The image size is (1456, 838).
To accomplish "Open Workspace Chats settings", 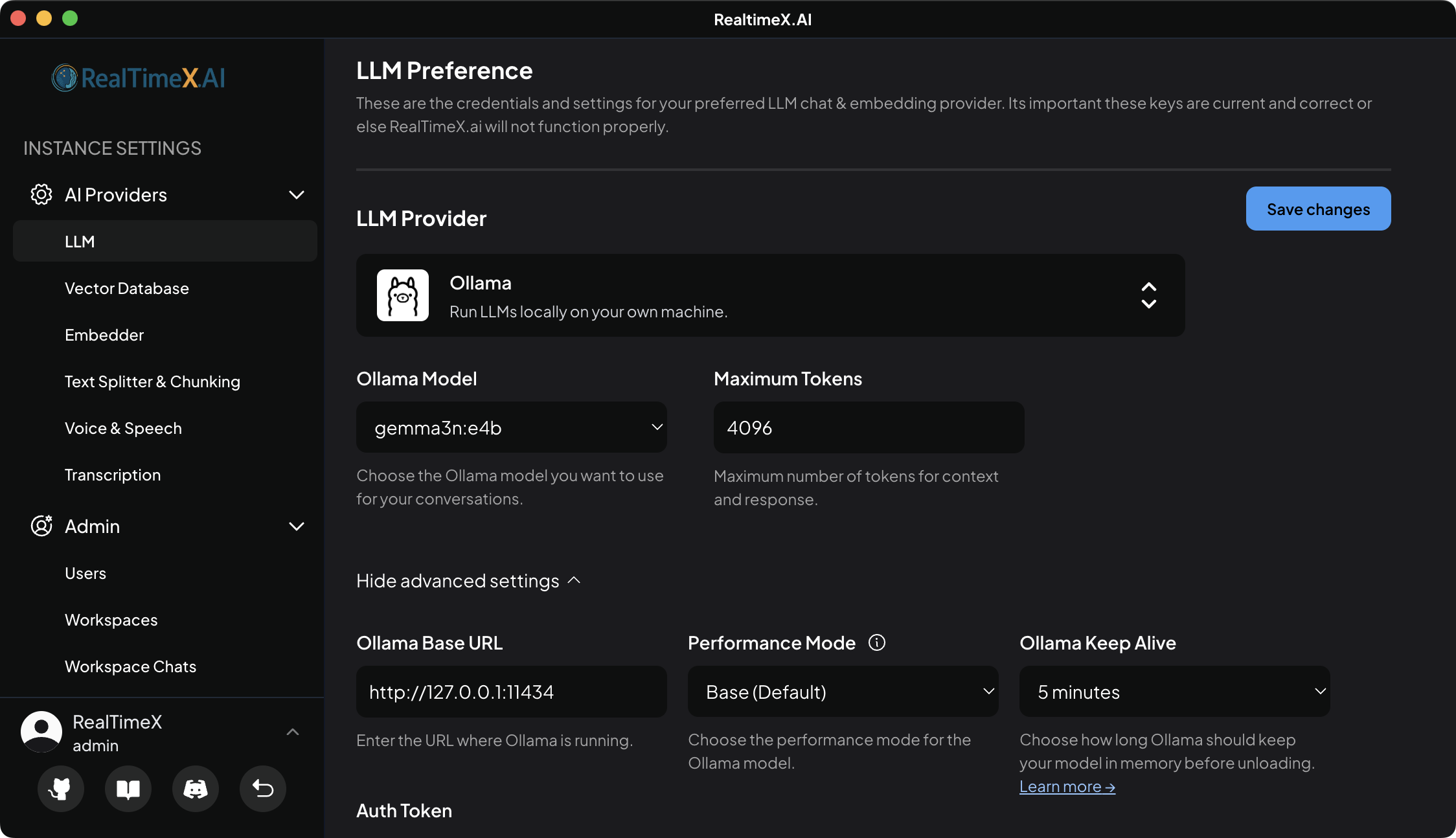I will [130, 666].
